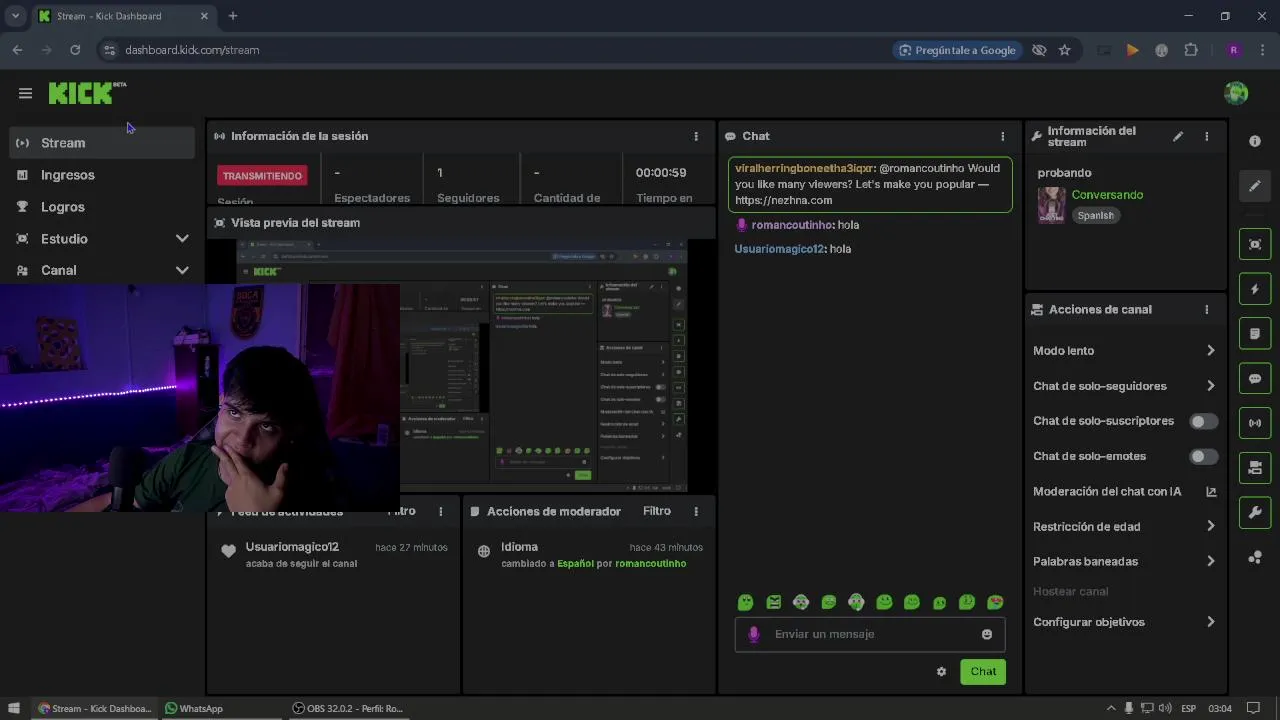Edit stream information with the pencil icon
1280x720 pixels.
(x=1178, y=136)
